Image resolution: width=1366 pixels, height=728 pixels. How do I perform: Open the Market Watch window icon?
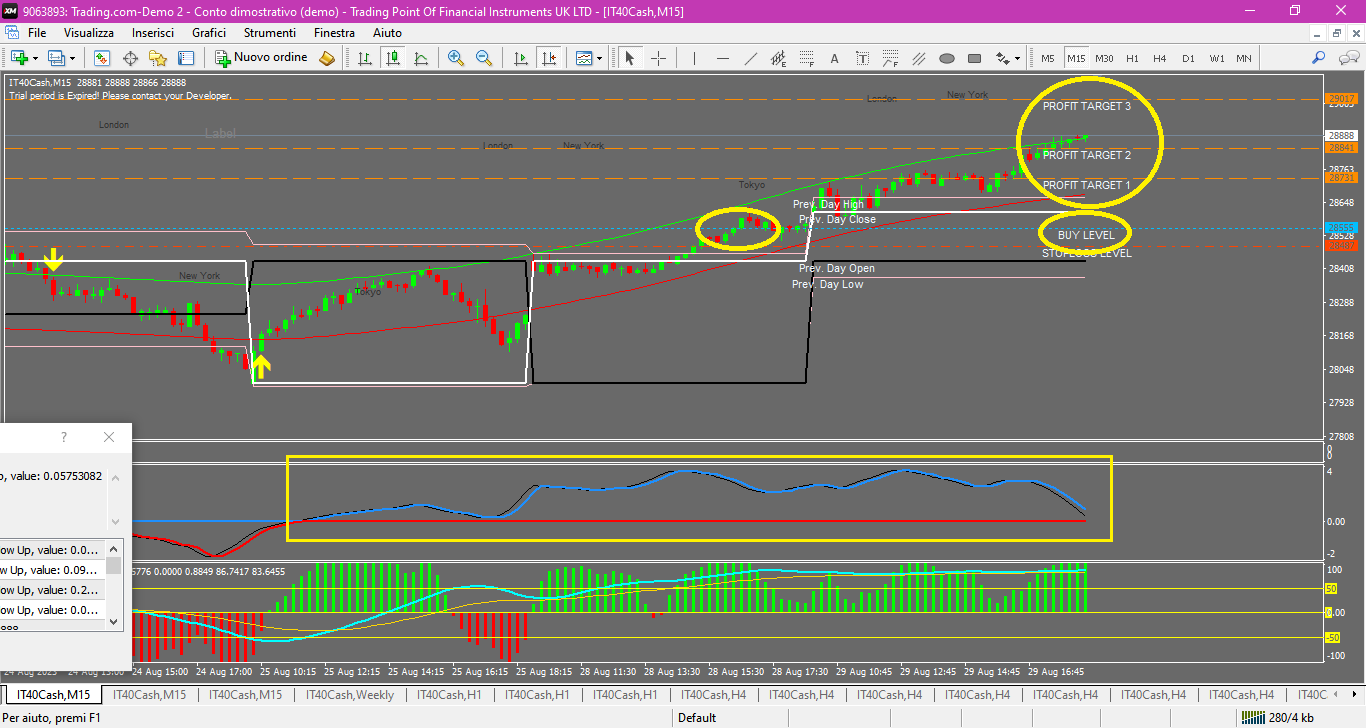click(102, 58)
